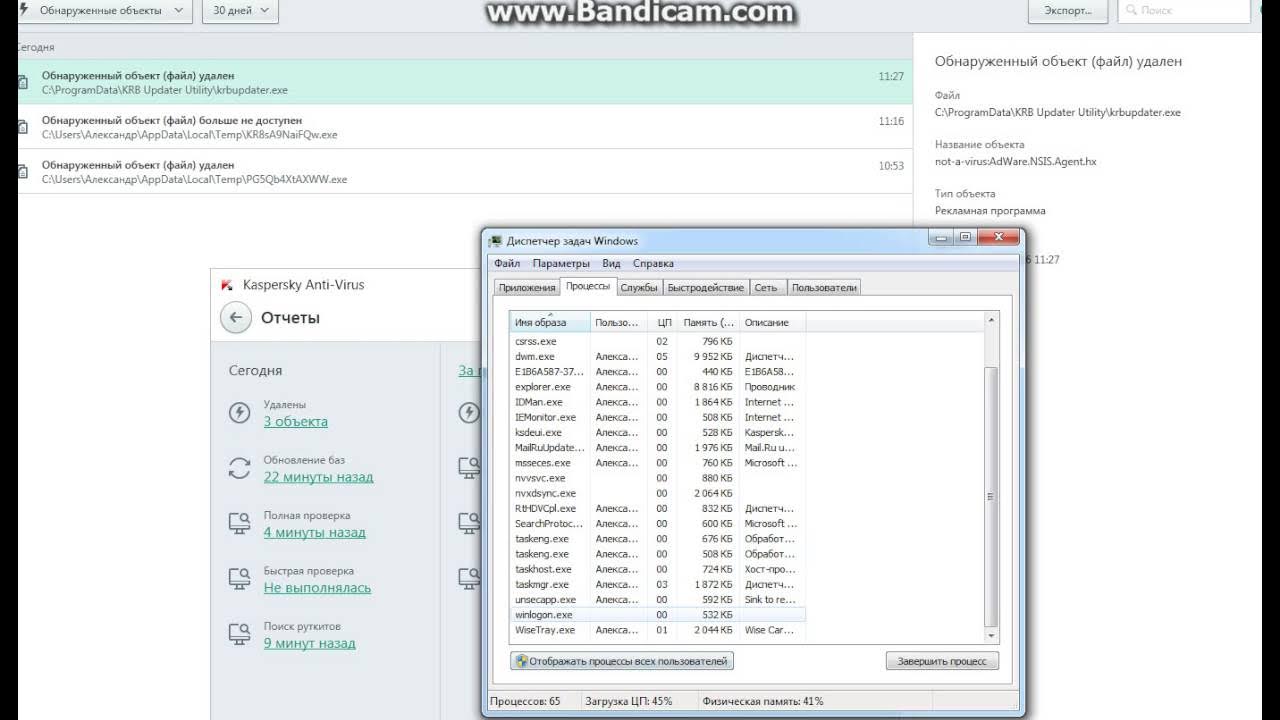
Task: Select the RtHDVCpl.exe process row
Action: coord(657,508)
